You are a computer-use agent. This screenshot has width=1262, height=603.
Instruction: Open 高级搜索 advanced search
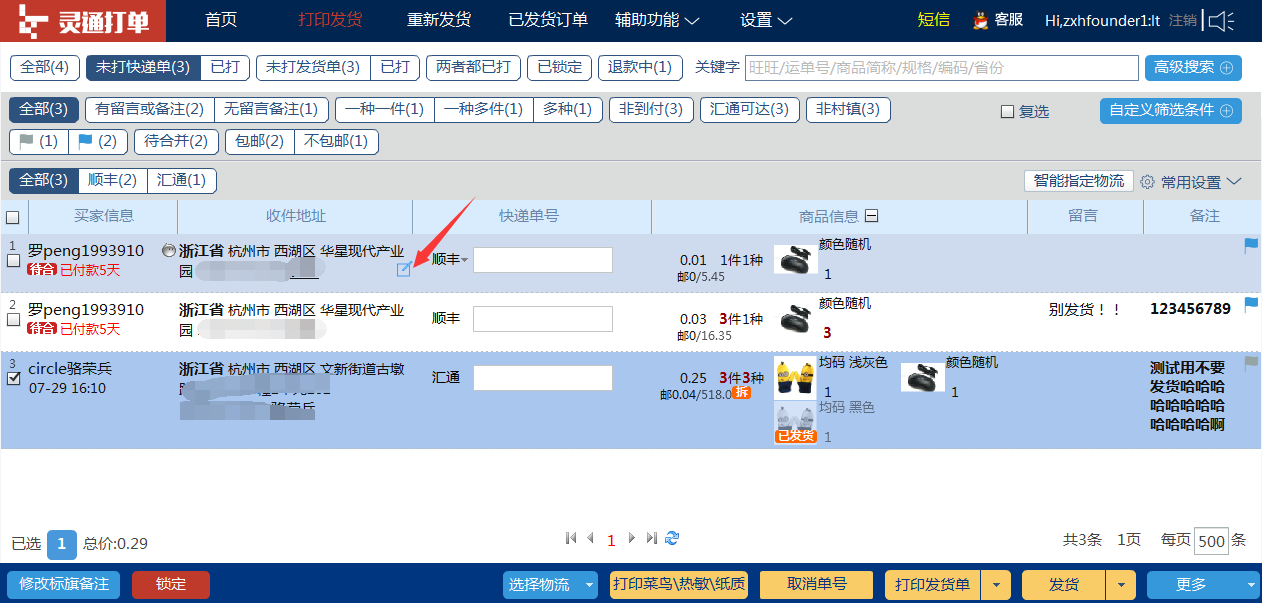(1193, 68)
